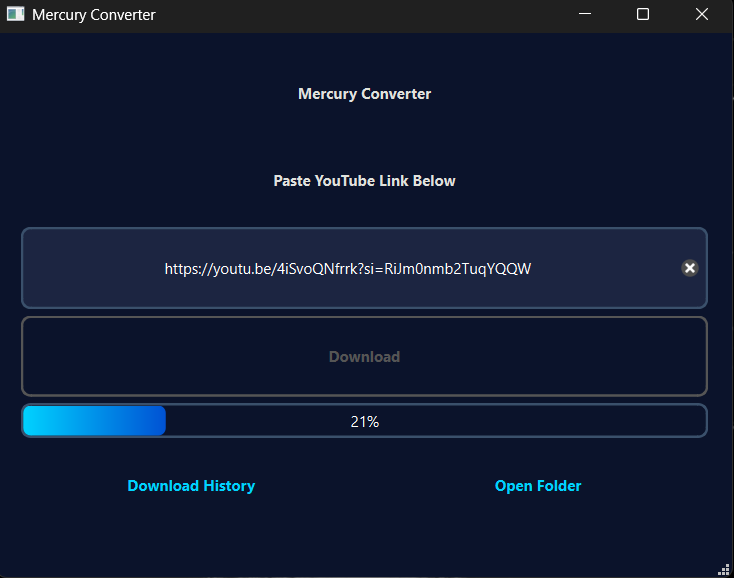Click the 'Mercury Converter' heading text
This screenshot has width=734, height=578.
364,94
